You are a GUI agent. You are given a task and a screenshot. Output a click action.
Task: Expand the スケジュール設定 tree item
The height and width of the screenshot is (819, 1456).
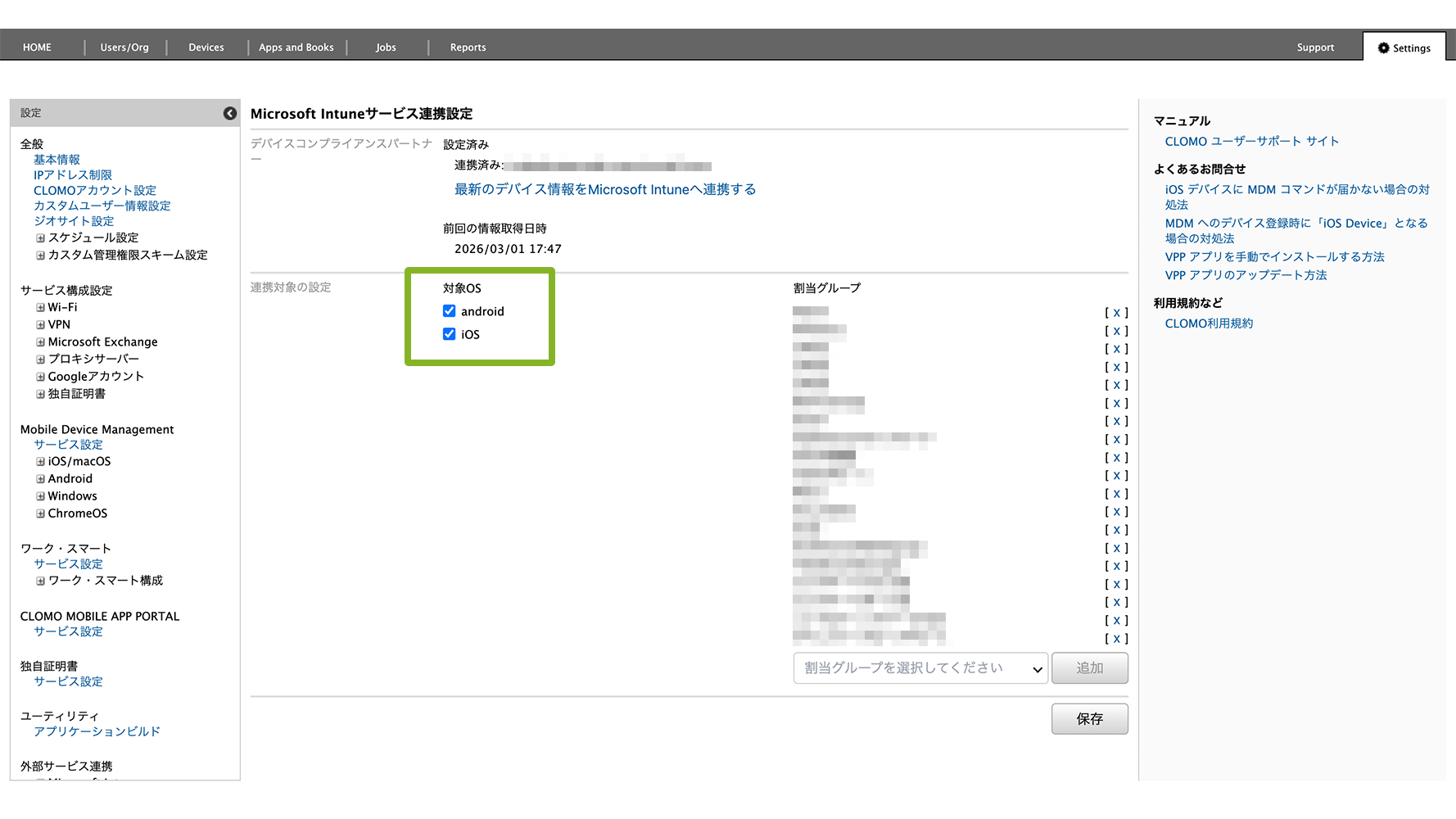(40, 238)
